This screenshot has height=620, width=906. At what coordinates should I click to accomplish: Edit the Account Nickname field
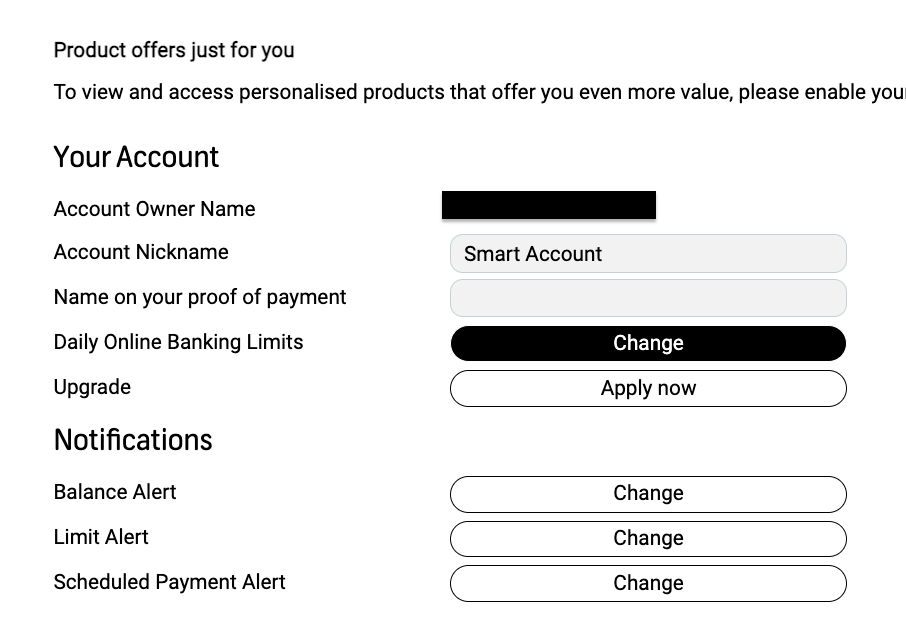click(x=648, y=254)
